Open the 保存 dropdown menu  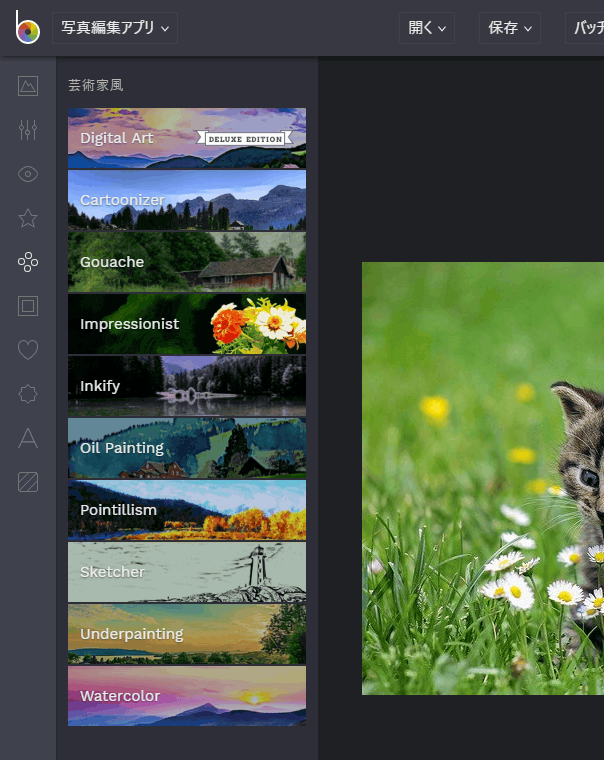(x=509, y=28)
